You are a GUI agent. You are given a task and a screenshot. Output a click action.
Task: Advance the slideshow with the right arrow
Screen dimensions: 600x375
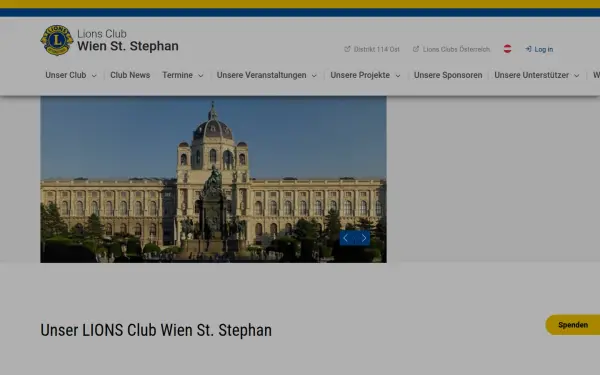click(364, 238)
